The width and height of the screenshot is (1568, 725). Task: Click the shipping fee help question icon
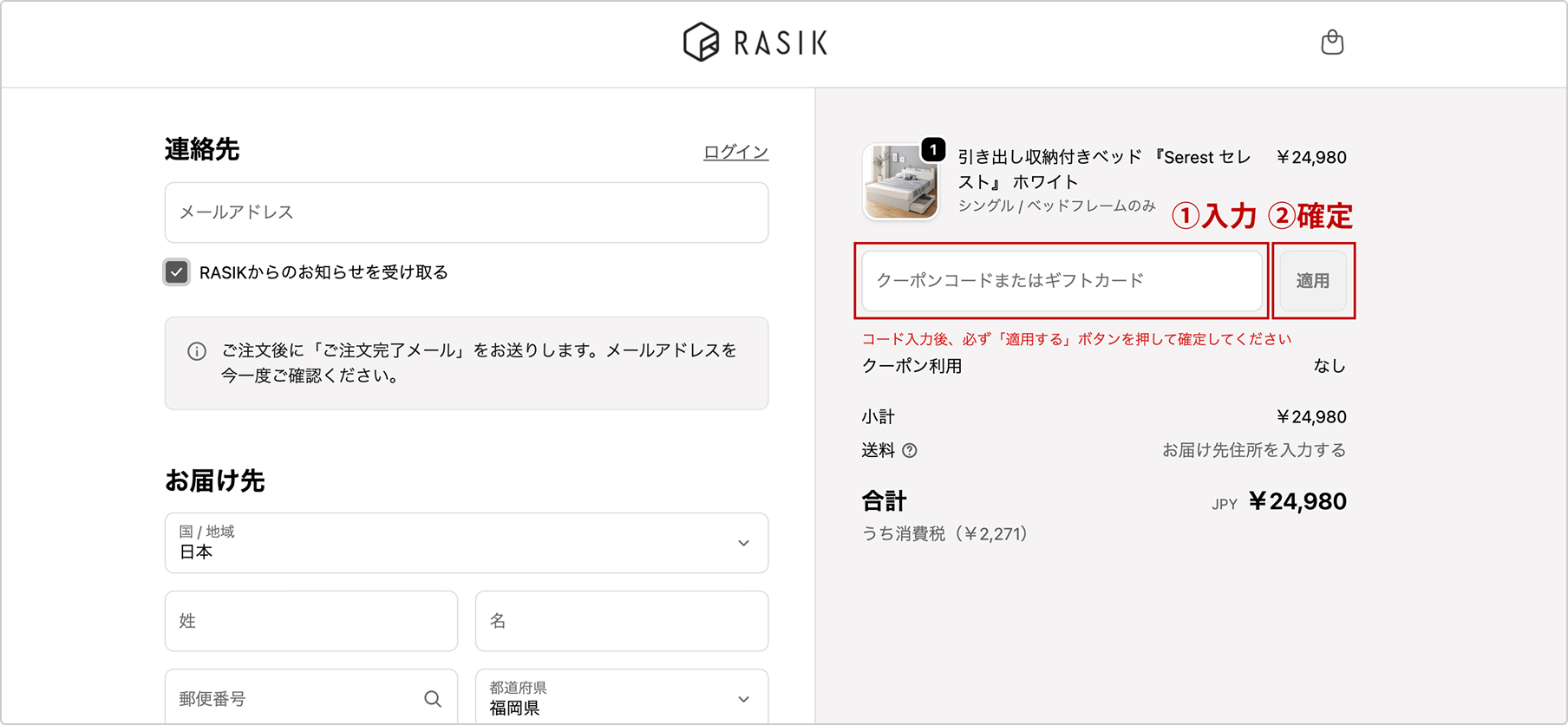pyautogui.click(x=910, y=451)
